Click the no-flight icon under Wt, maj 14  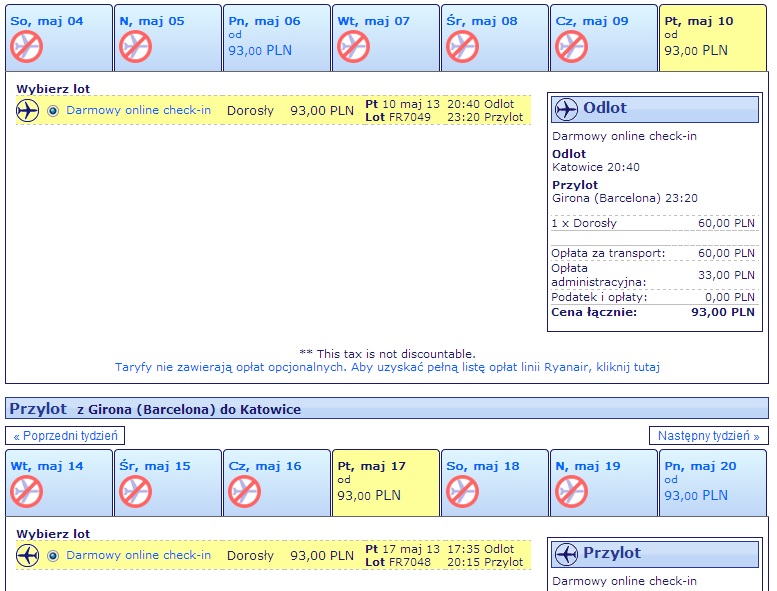point(26,491)
